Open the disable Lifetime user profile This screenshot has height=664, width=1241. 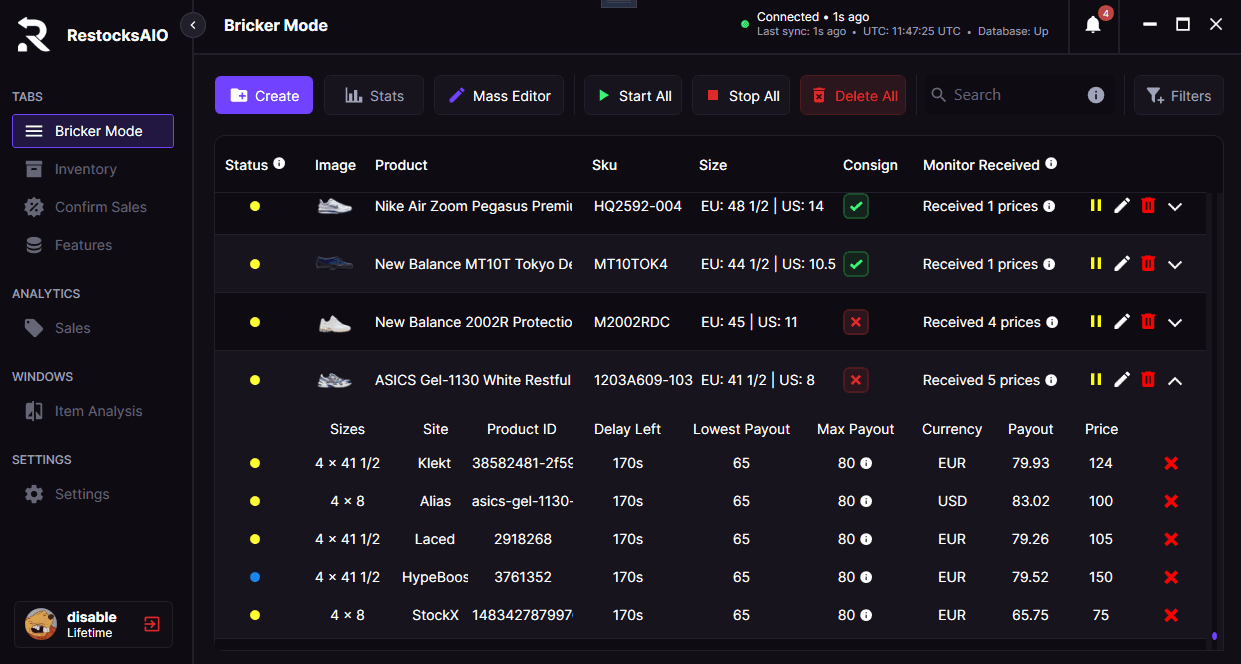(x=93, y=625)
